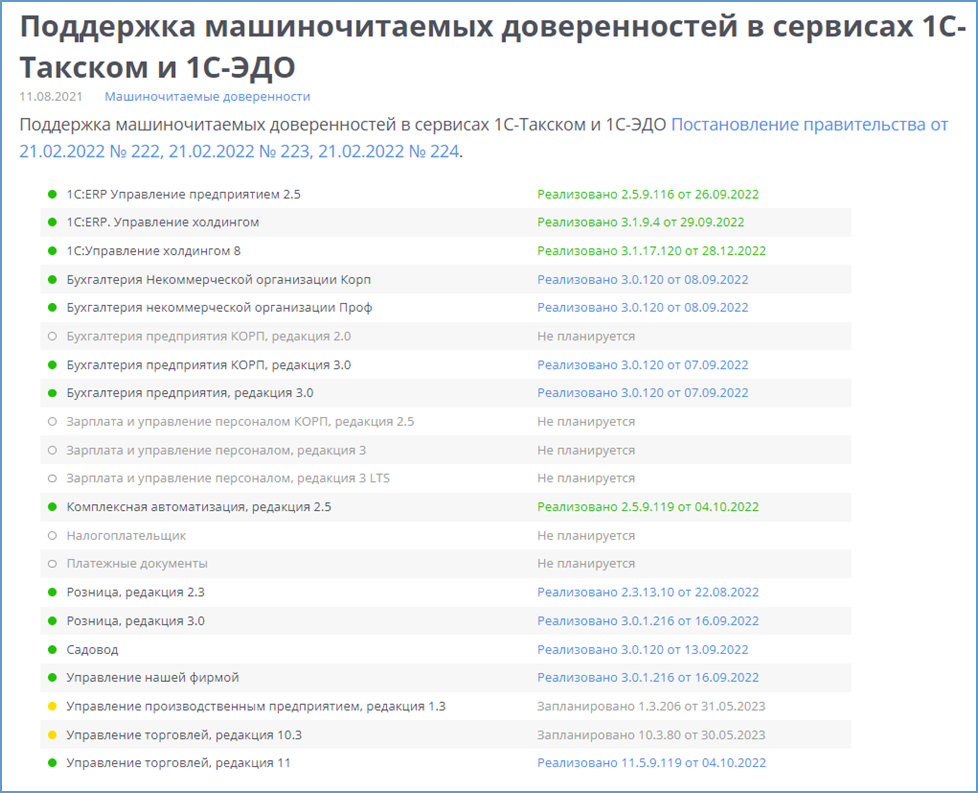978x793 pixels.
Task: Select row Управление торговлей, редакция 10.3
Action: click(x=446, y=735)
